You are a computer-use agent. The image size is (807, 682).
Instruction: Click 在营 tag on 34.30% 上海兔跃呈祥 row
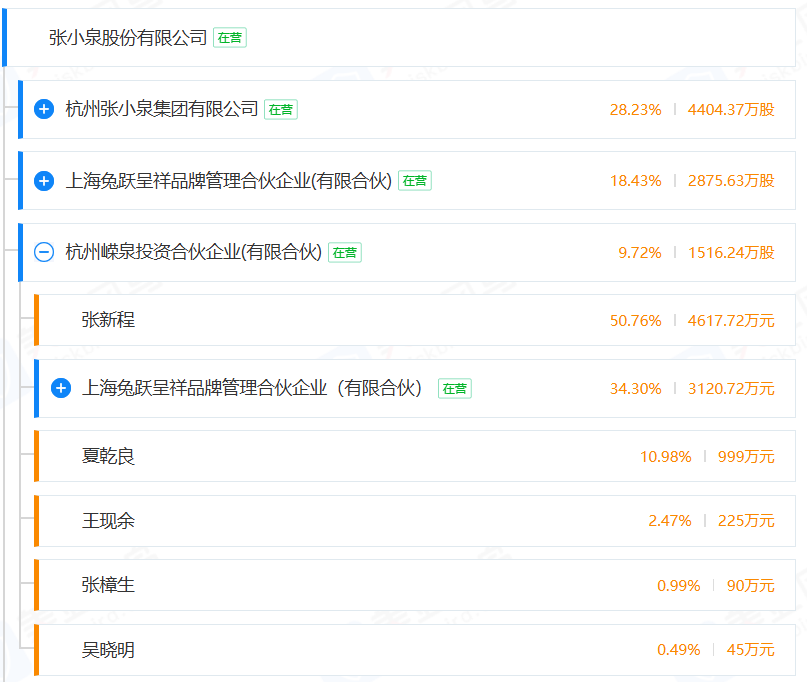pyautogui.click(x=454, y=389)
